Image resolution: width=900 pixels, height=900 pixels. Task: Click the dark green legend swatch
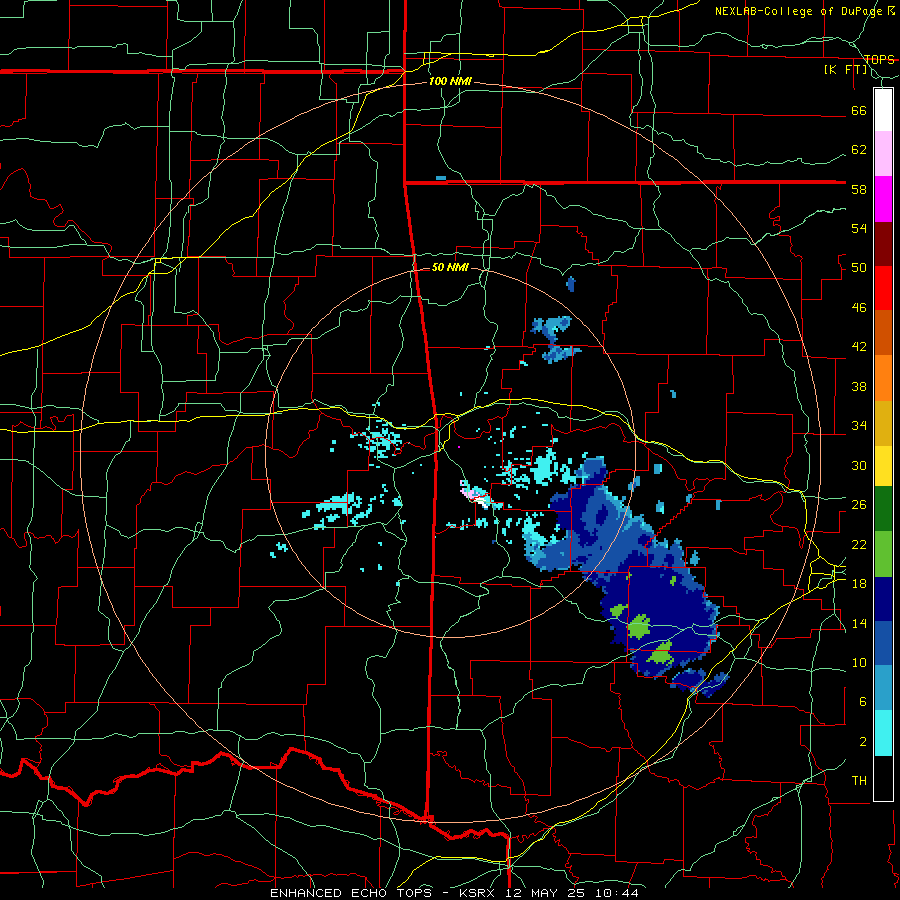(x=883, y=509)
